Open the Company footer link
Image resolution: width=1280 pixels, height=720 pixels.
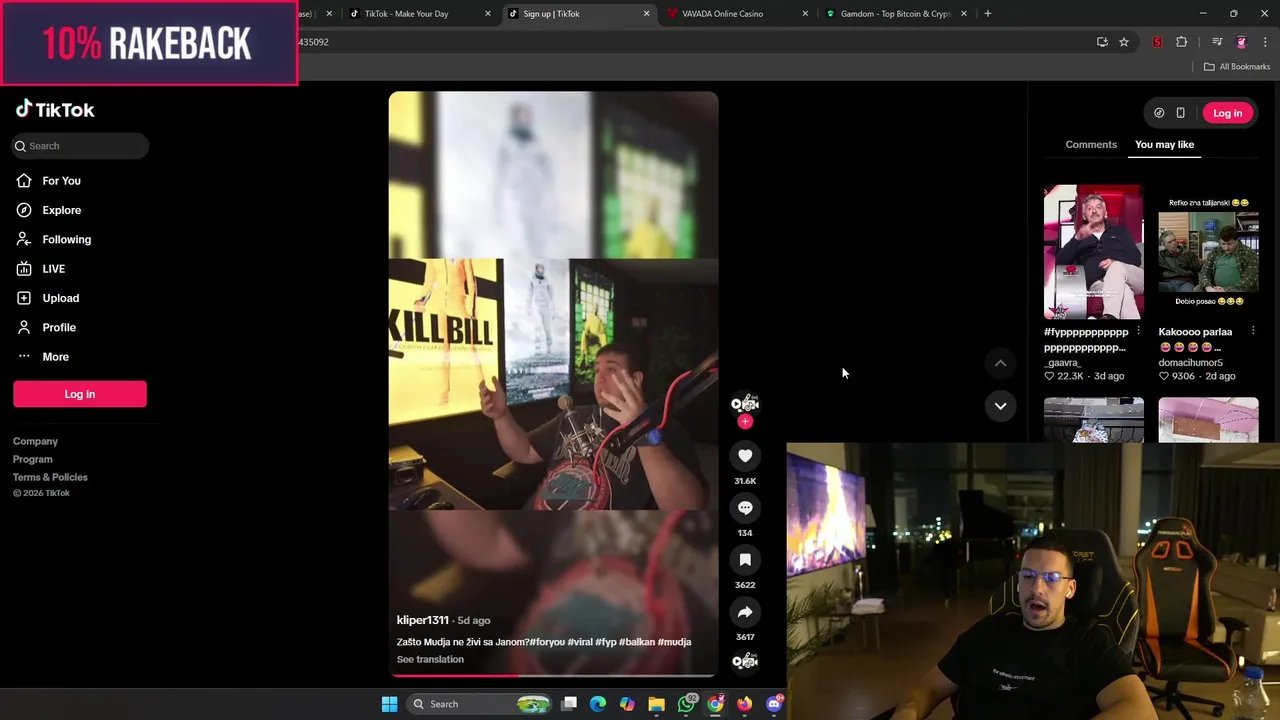35,442
